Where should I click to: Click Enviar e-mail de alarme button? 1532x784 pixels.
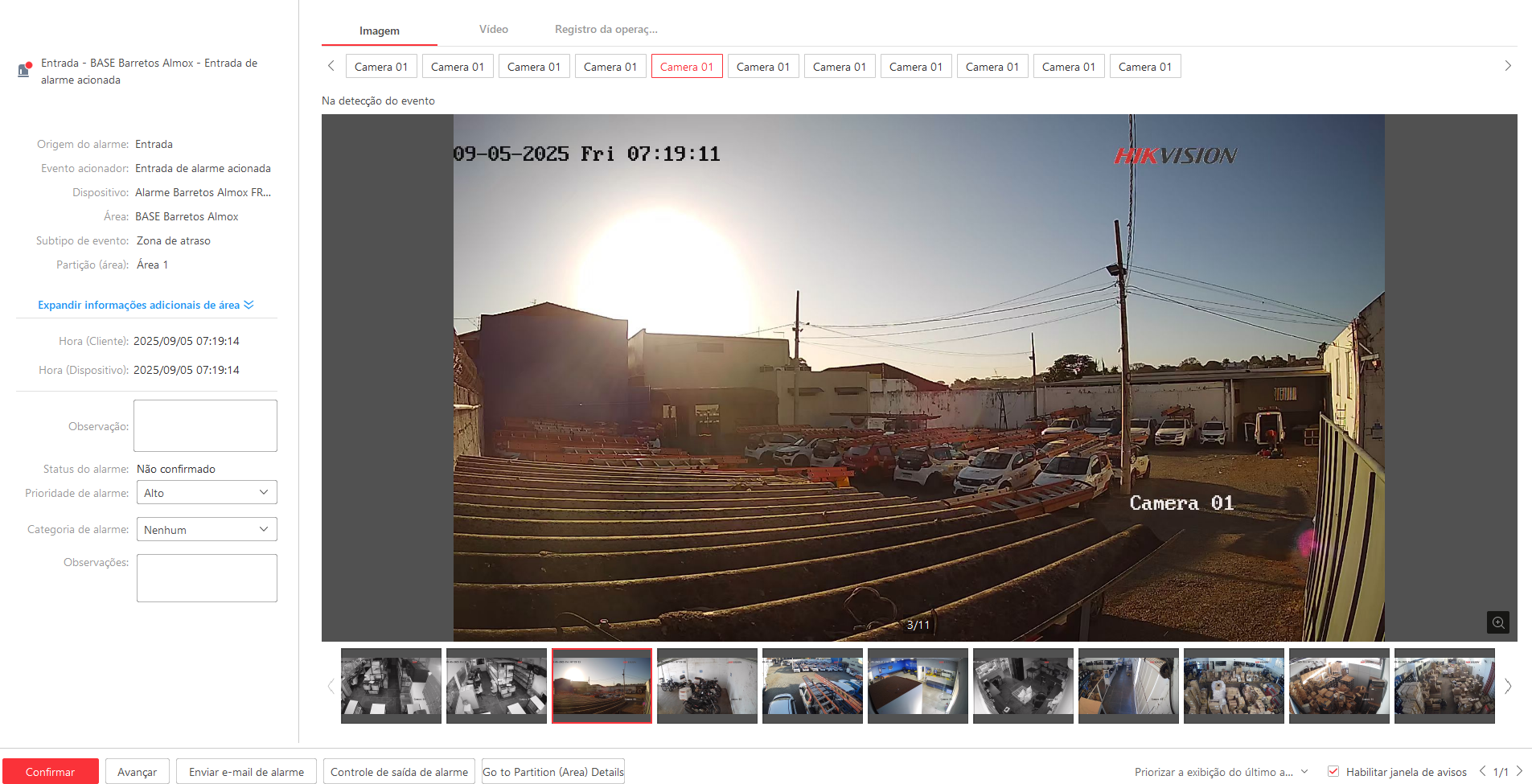coord(246,772)
